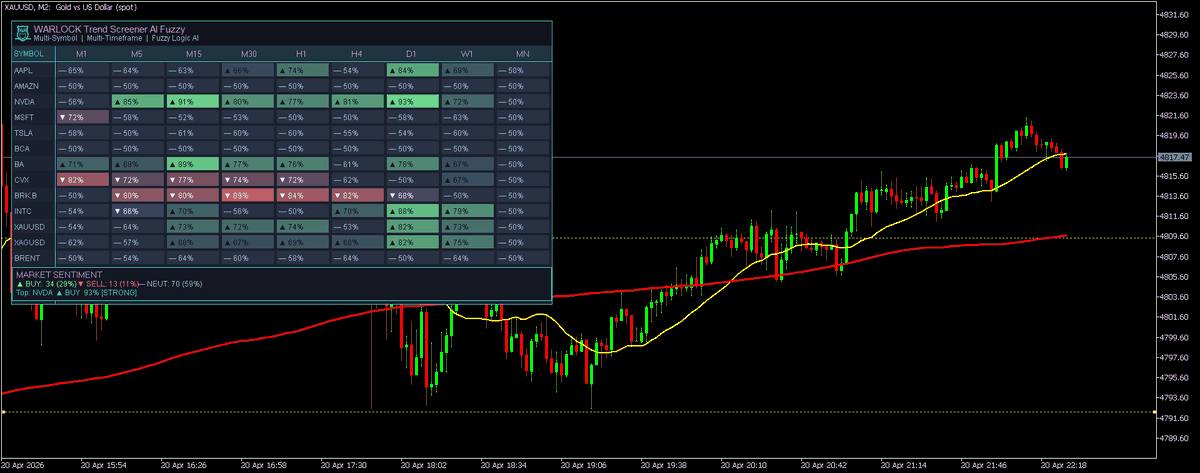Screen dimensions: 1200x473
Task: Click the MARKET SENTIMENT heading
Action: coord(59,274)
